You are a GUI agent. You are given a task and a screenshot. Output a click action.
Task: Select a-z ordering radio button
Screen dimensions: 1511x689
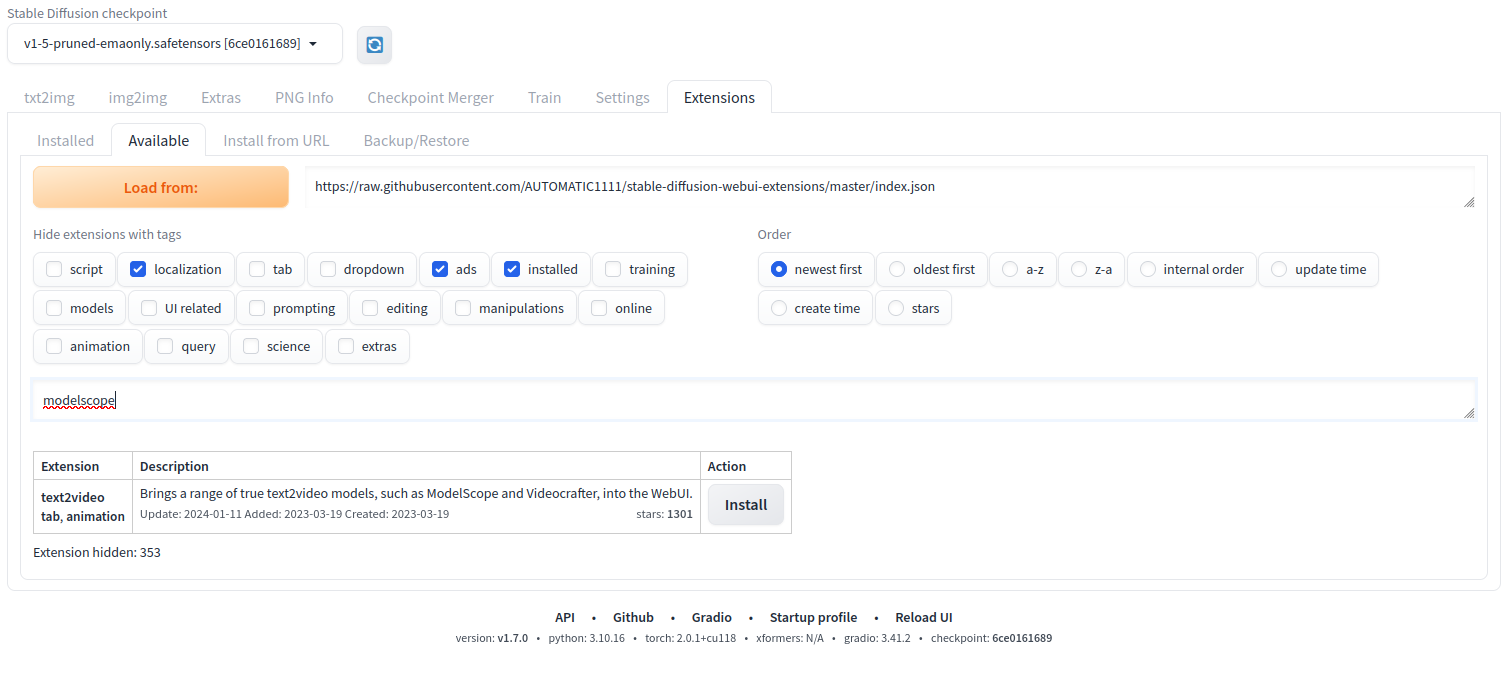(x=1010, y=269)
